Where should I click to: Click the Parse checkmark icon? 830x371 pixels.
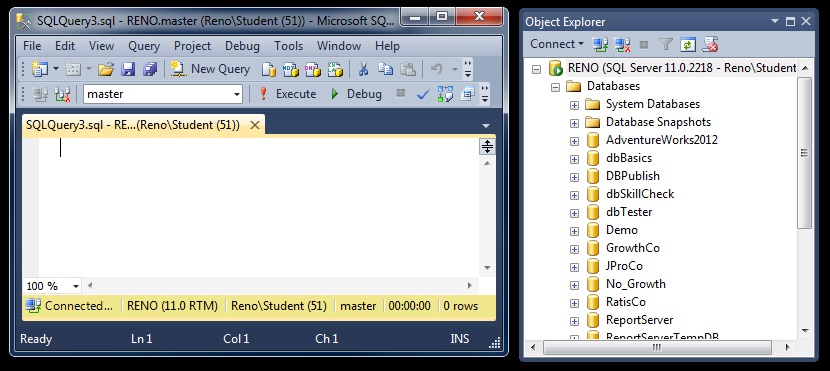(x=423, y=95)
